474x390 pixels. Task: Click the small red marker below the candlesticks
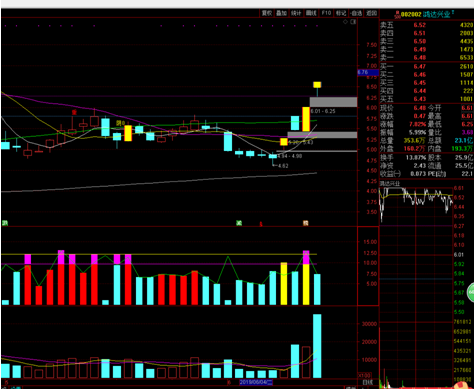[261, 224]
